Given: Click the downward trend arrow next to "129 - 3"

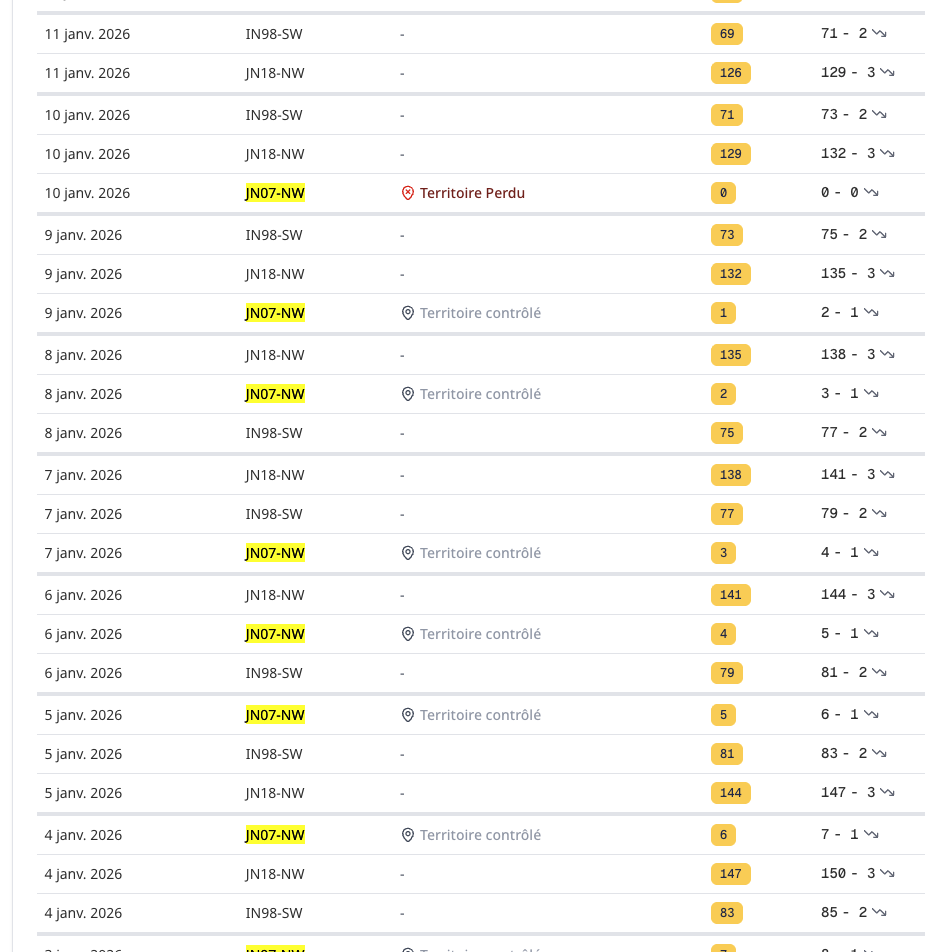Looking at the screenshot, I should (887, 73).
